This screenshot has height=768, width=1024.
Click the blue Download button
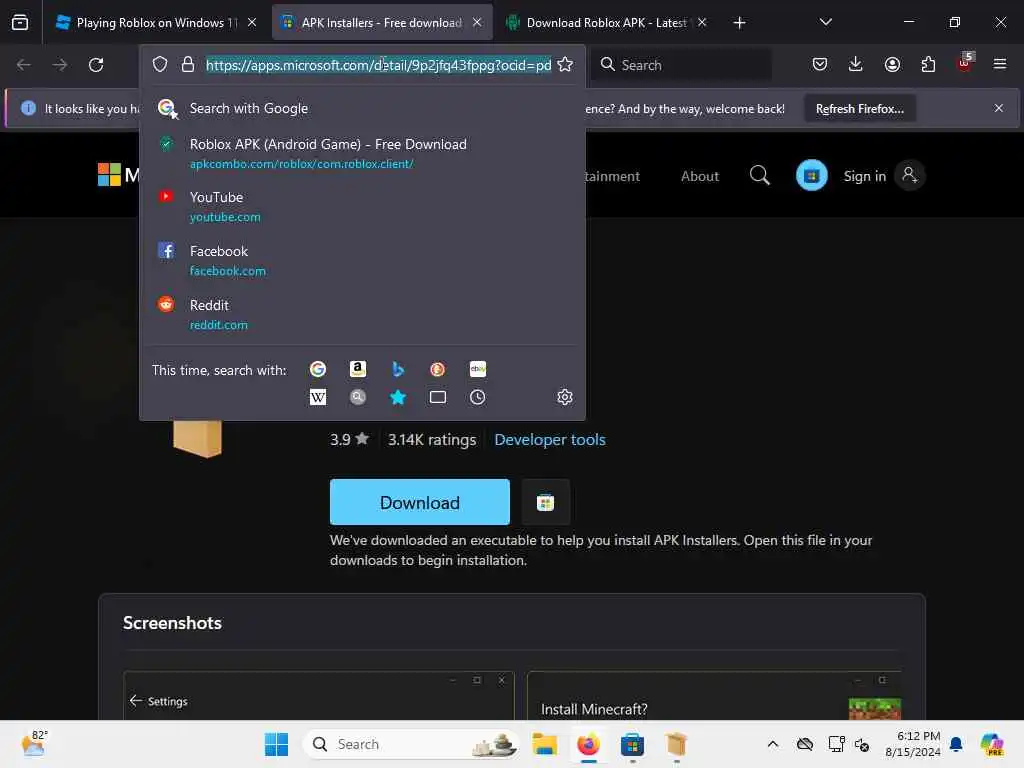click(420, 502)
